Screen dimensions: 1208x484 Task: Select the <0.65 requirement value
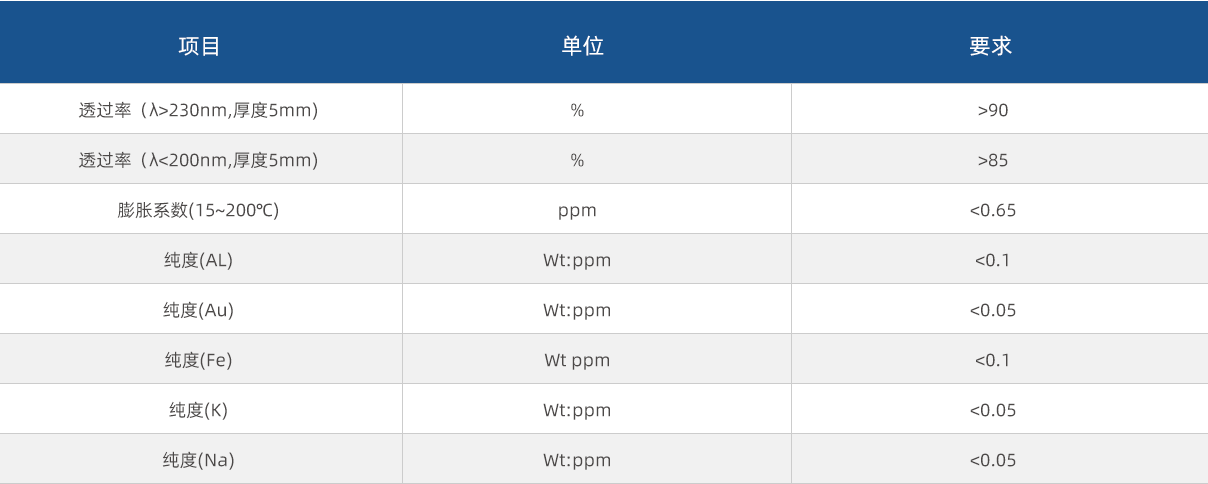point(993,210)
